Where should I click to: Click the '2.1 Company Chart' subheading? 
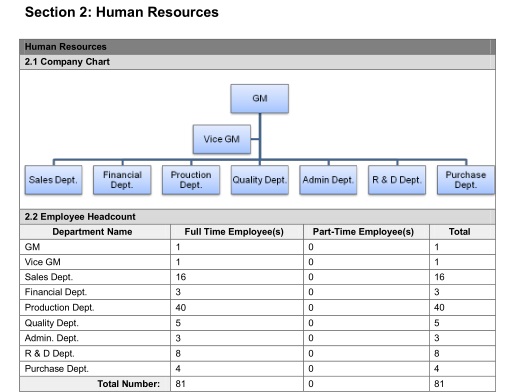point(67,62)
